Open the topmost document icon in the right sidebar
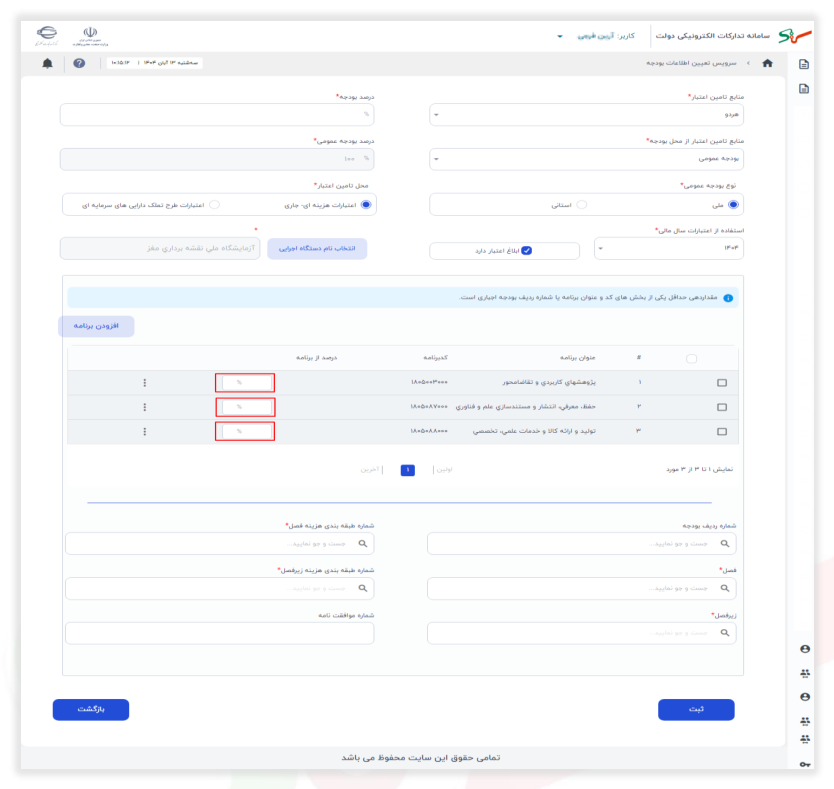Image resolution: width=834 pixels, height=789 pixels. coord(804,64)
